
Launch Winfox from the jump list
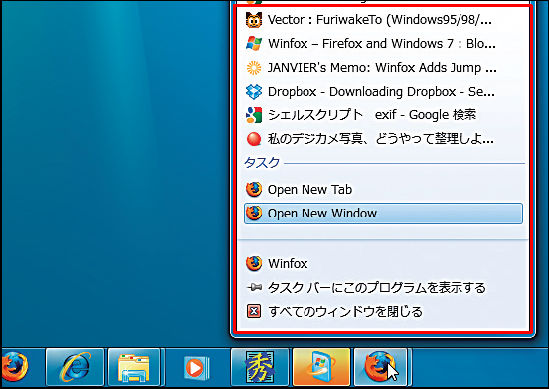coord(383,264)
